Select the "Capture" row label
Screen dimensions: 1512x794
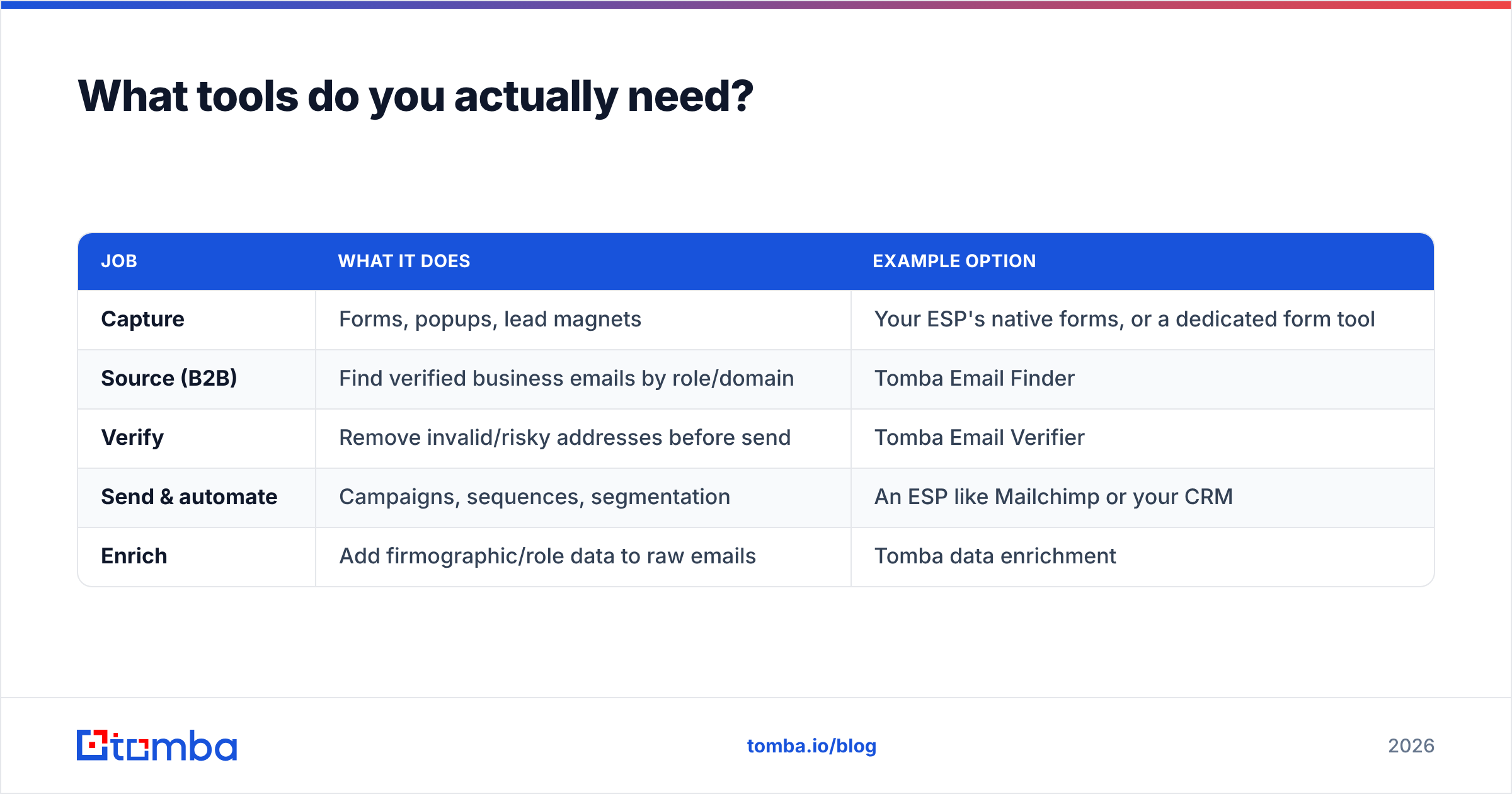pos(143,319)
